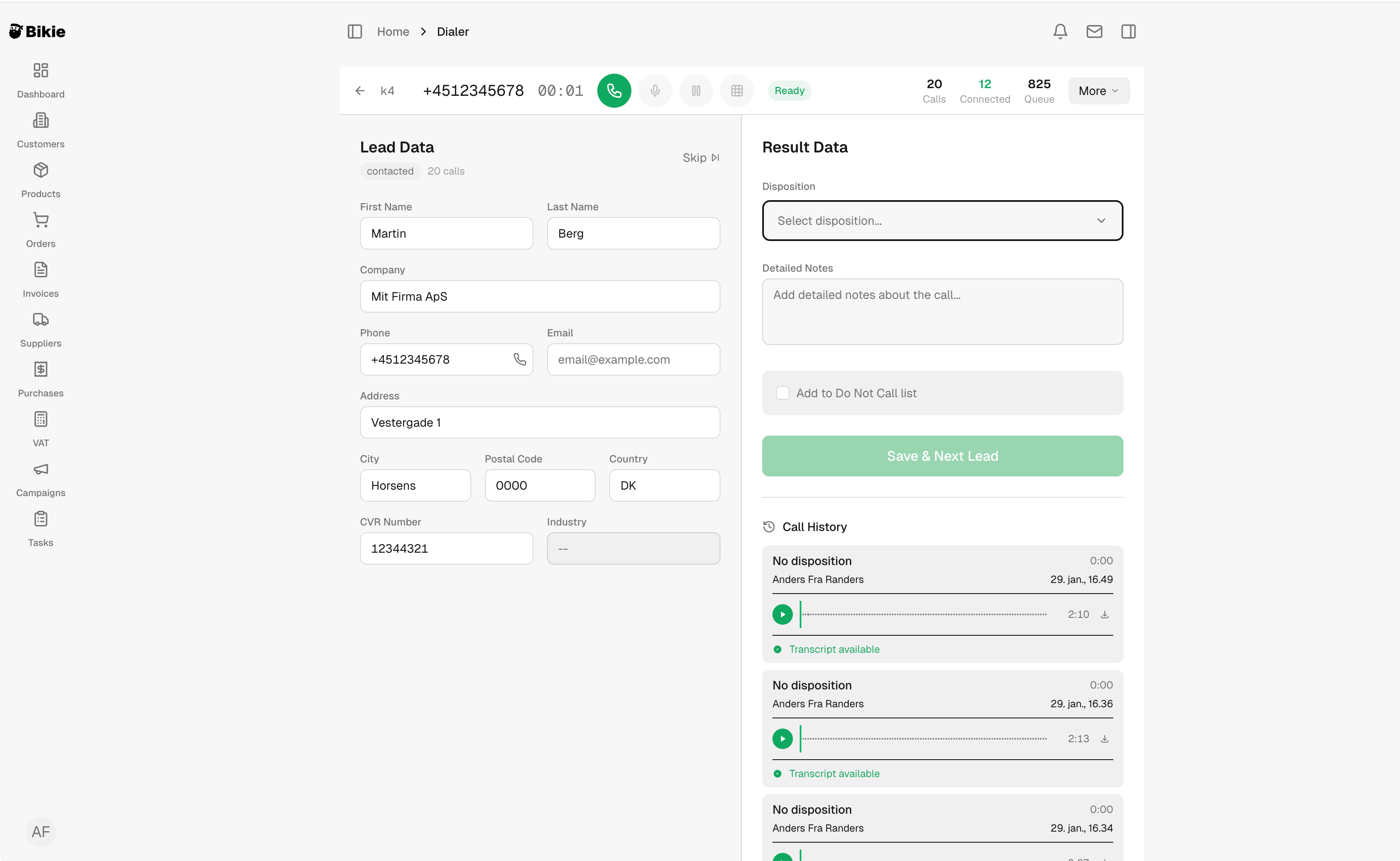Open the Select disposition dropdown
Screen dimensions: 1400x861
[942, 221]
